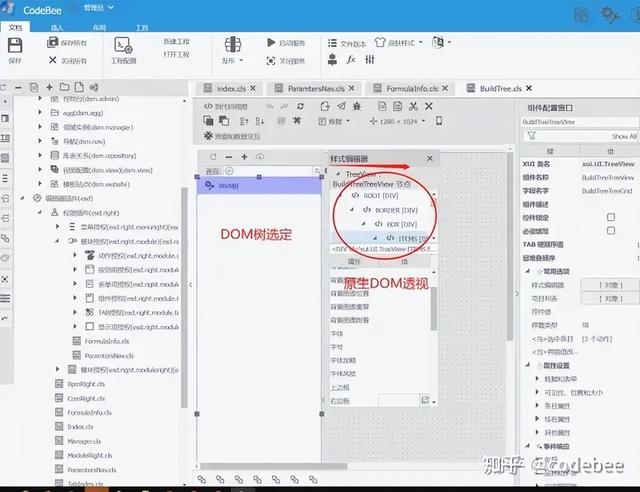
Task: Click the filter funnel icon in component panel
Action: point(531,136)
